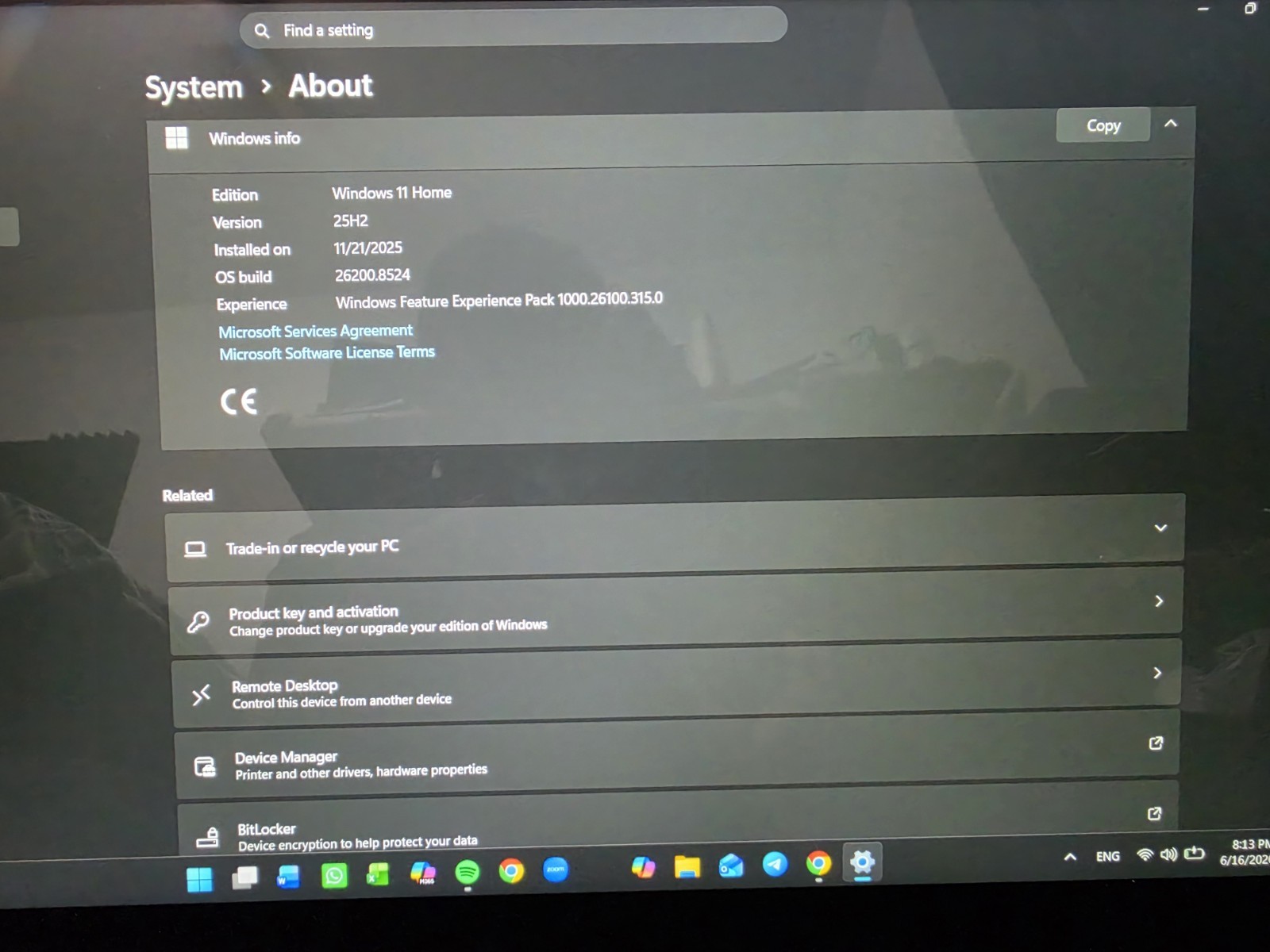This screenshot has width=1270, height=952.
Task: Expand Trade-in or recycle your PC
Action: point(675,539)
